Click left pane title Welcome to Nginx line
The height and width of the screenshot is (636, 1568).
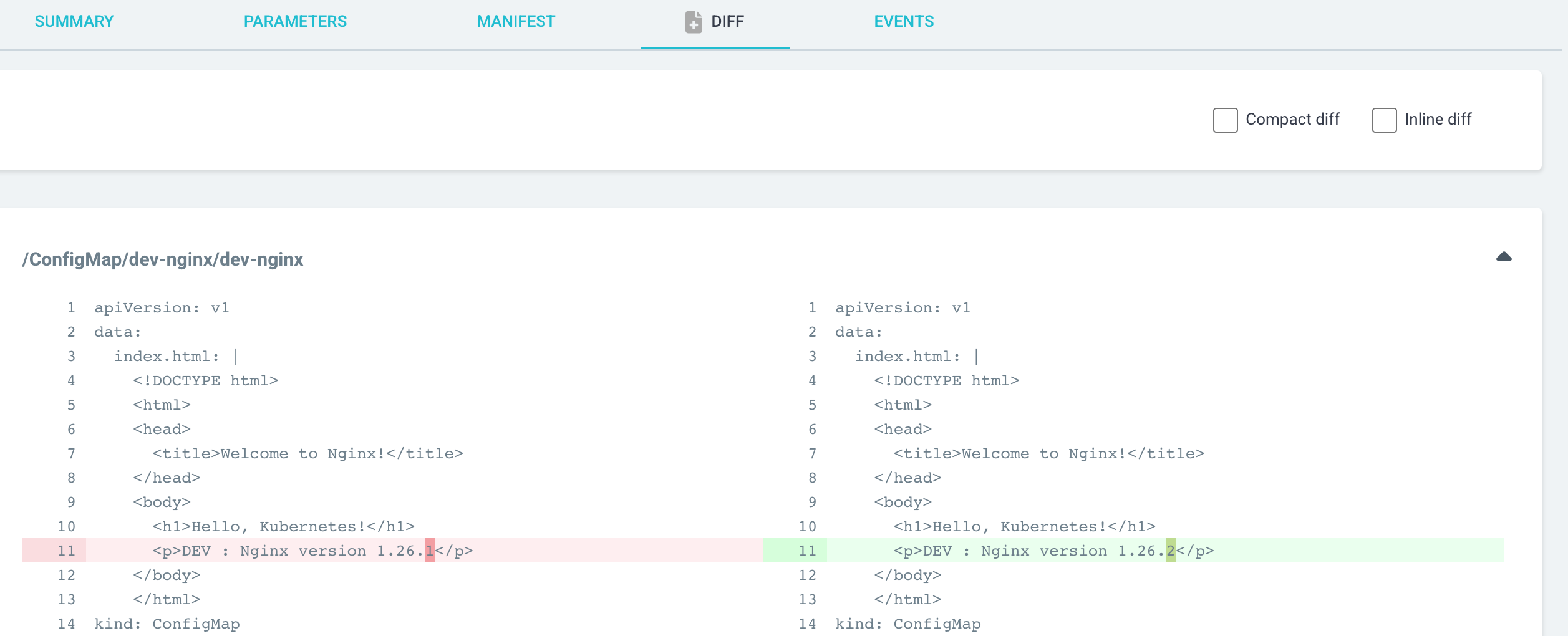(307, 454)
